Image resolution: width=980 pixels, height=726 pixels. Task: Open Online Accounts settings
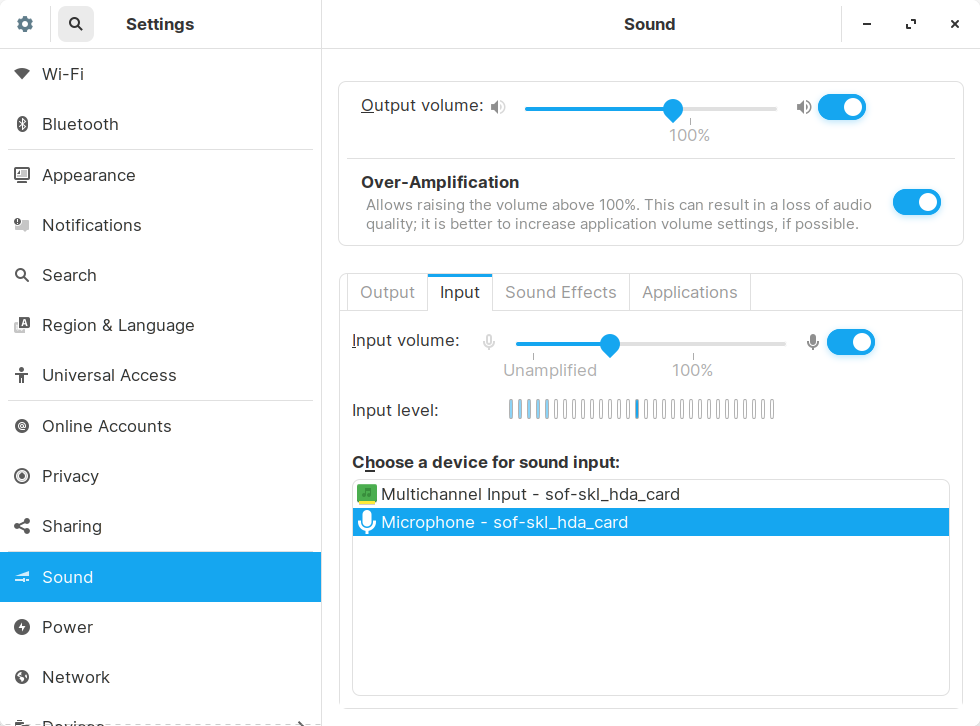[106, 426]
